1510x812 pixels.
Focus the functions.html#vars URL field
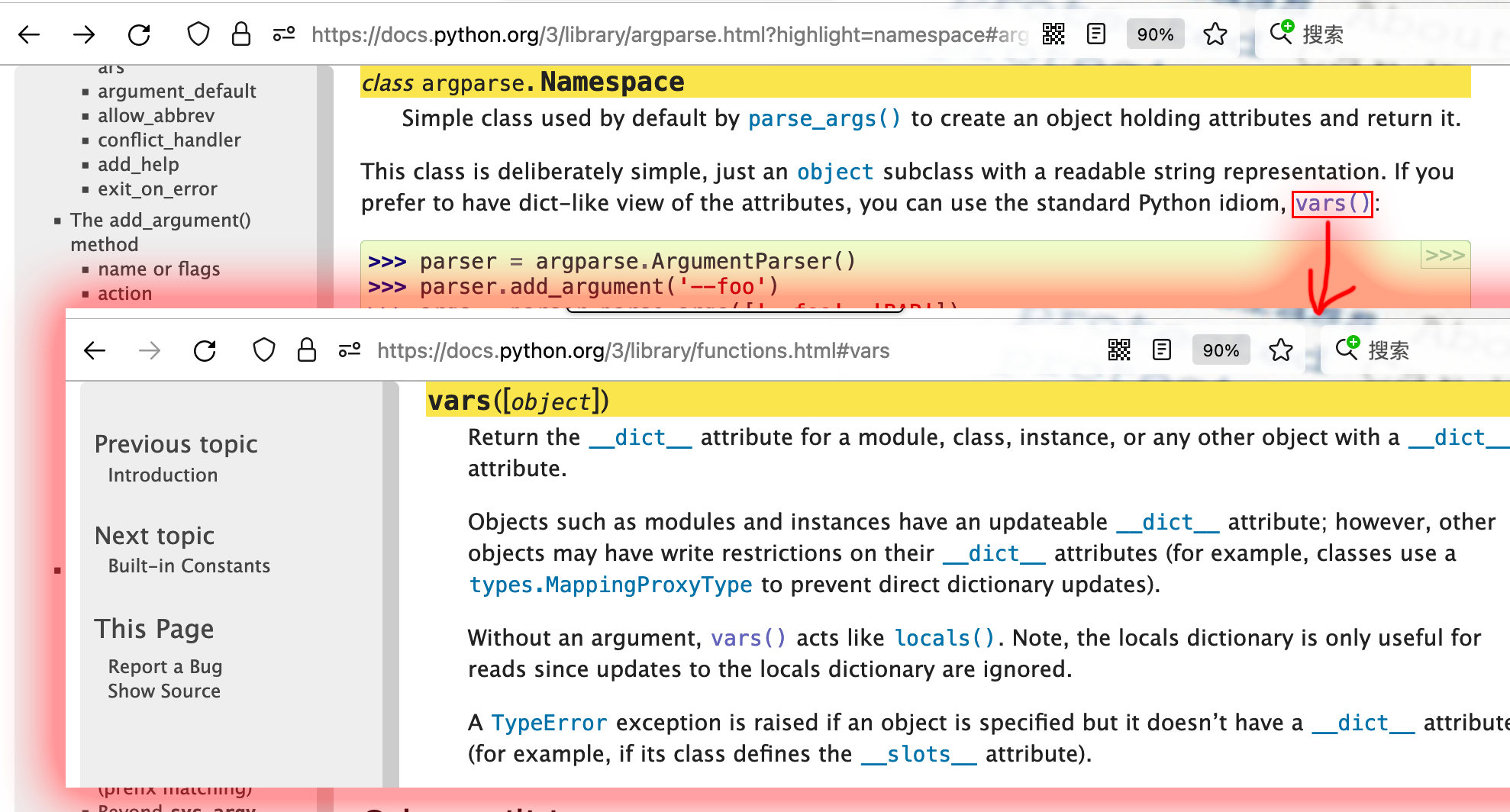point(634,350)
